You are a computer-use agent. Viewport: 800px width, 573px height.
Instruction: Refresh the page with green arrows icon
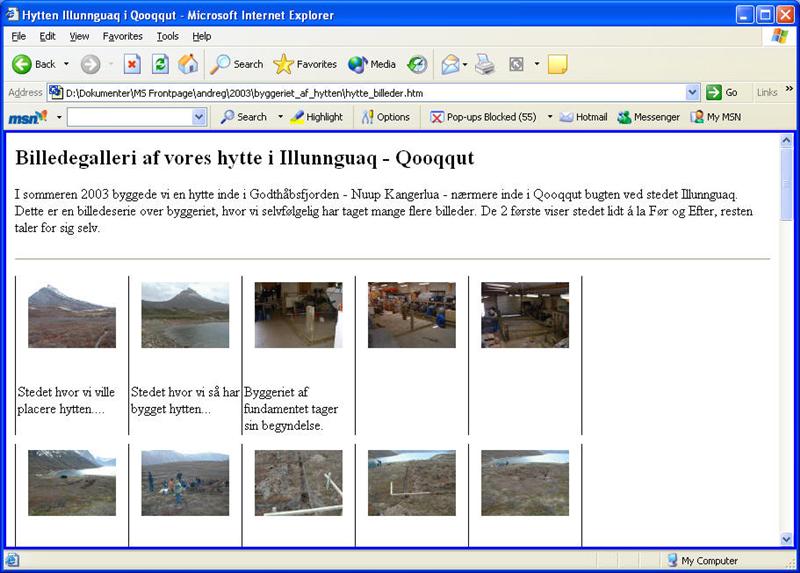pyautogui.click(x=160, y=64)
